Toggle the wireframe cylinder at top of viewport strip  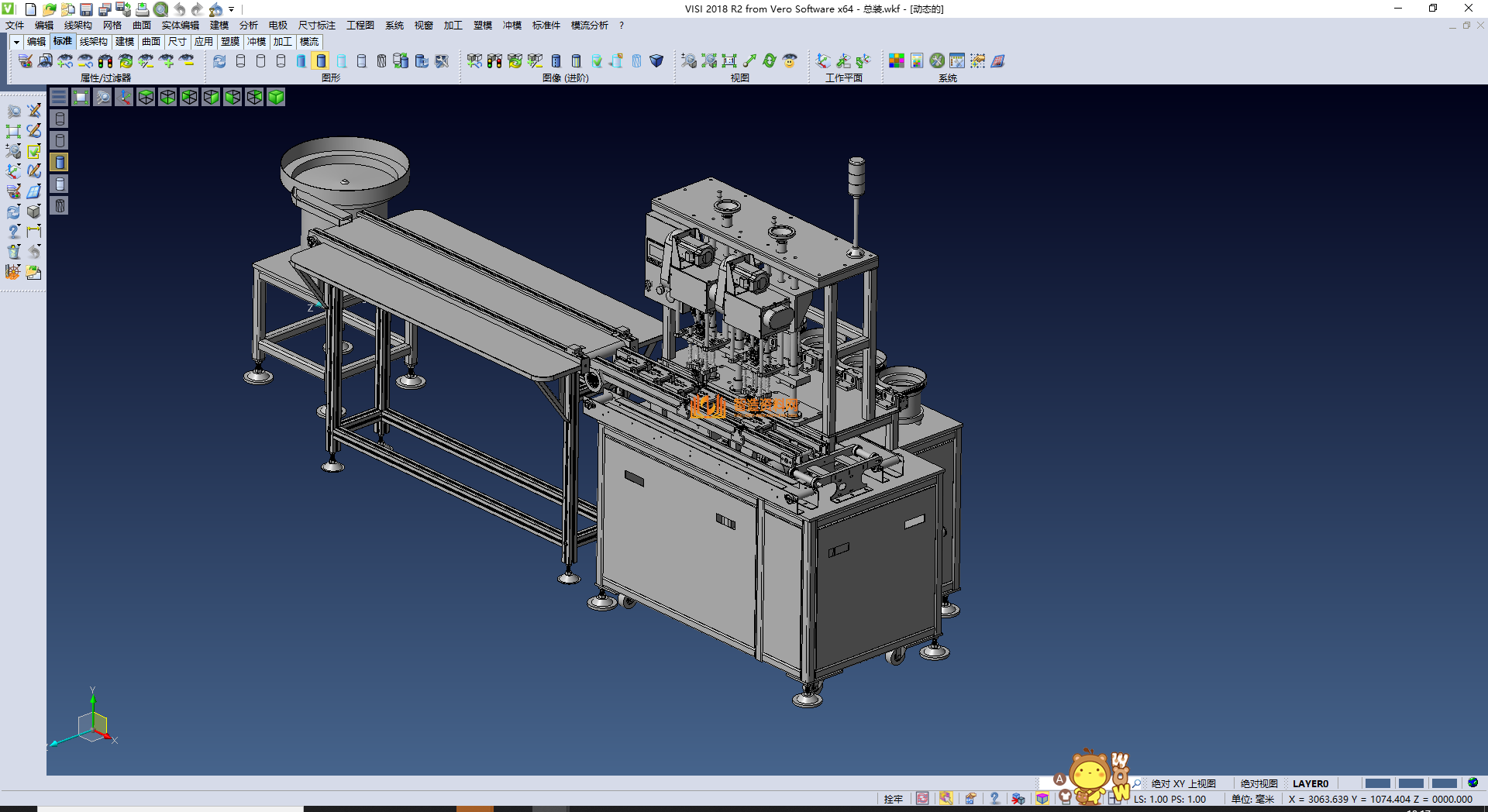(x=60, y=119)
